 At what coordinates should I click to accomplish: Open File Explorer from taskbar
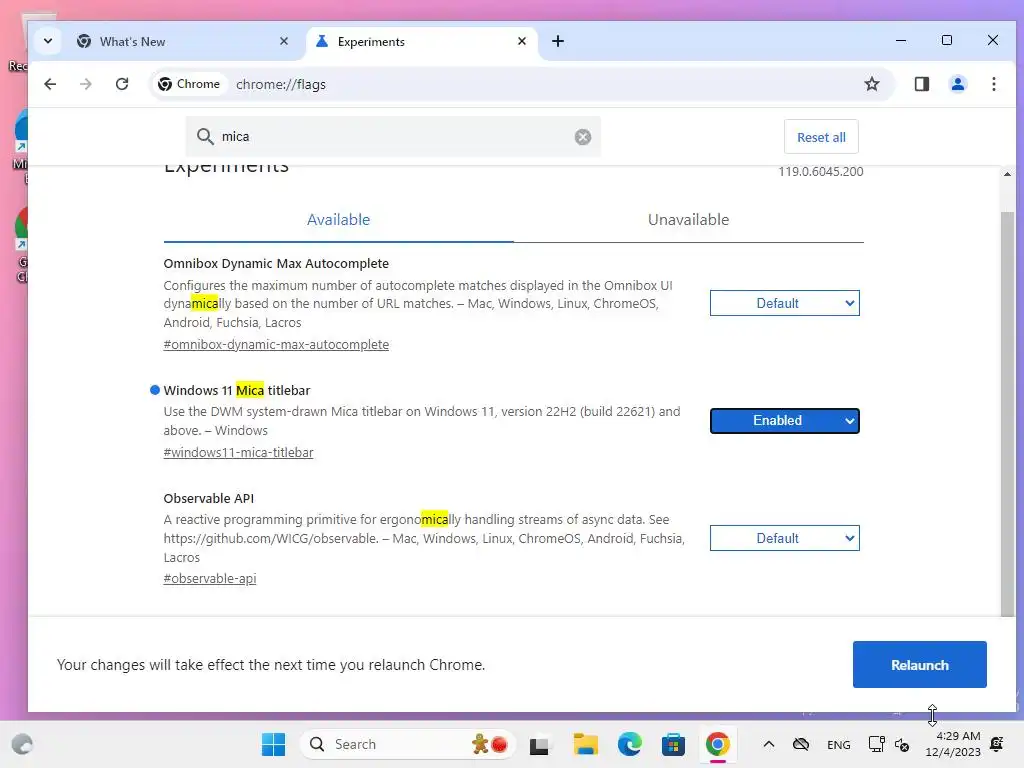(x=585, y=744)
